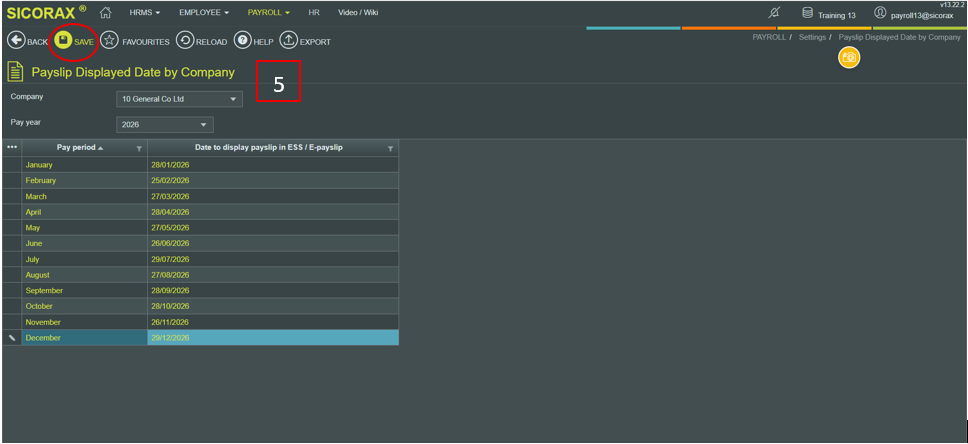
Task: Click Settings in the breadcrumb
Action: tap(812, 37)
